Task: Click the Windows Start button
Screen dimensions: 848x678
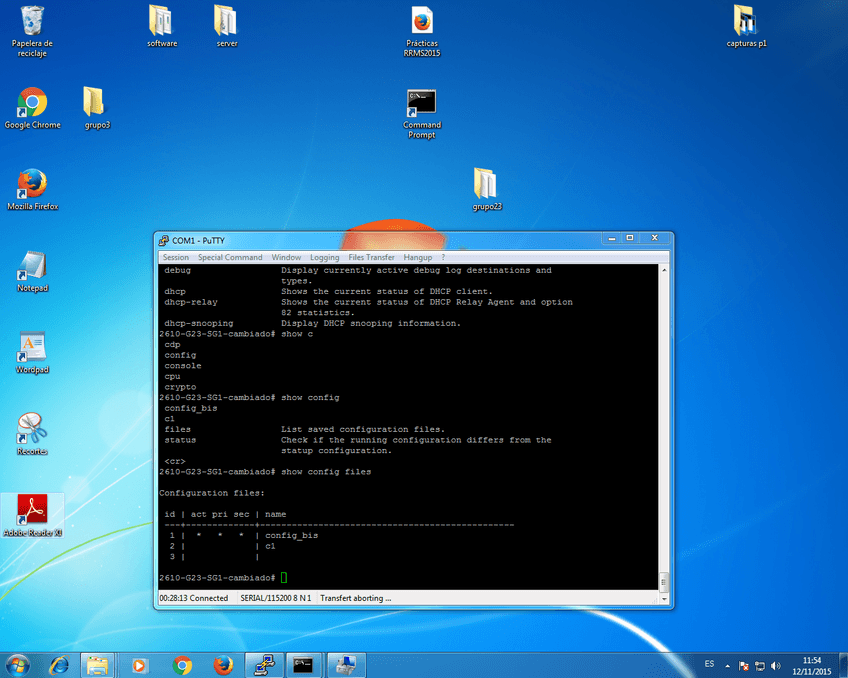Action: click(18, 664)
